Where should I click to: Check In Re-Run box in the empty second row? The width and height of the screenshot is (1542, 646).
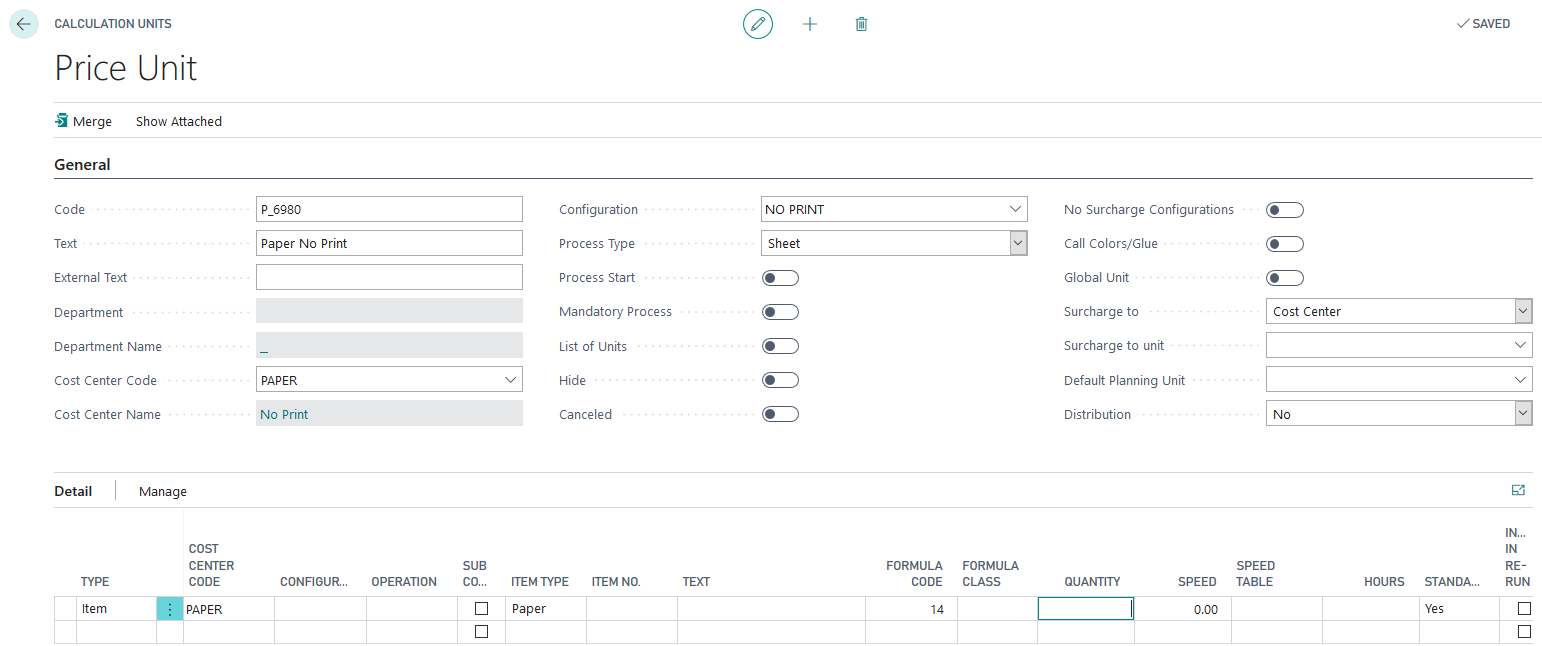(x=1524, y=632)
